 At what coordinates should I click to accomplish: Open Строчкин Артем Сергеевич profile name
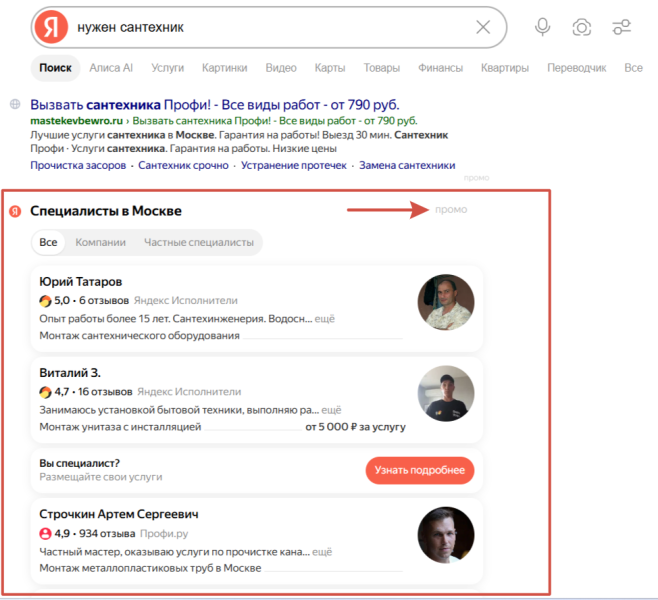pos(119,514)
